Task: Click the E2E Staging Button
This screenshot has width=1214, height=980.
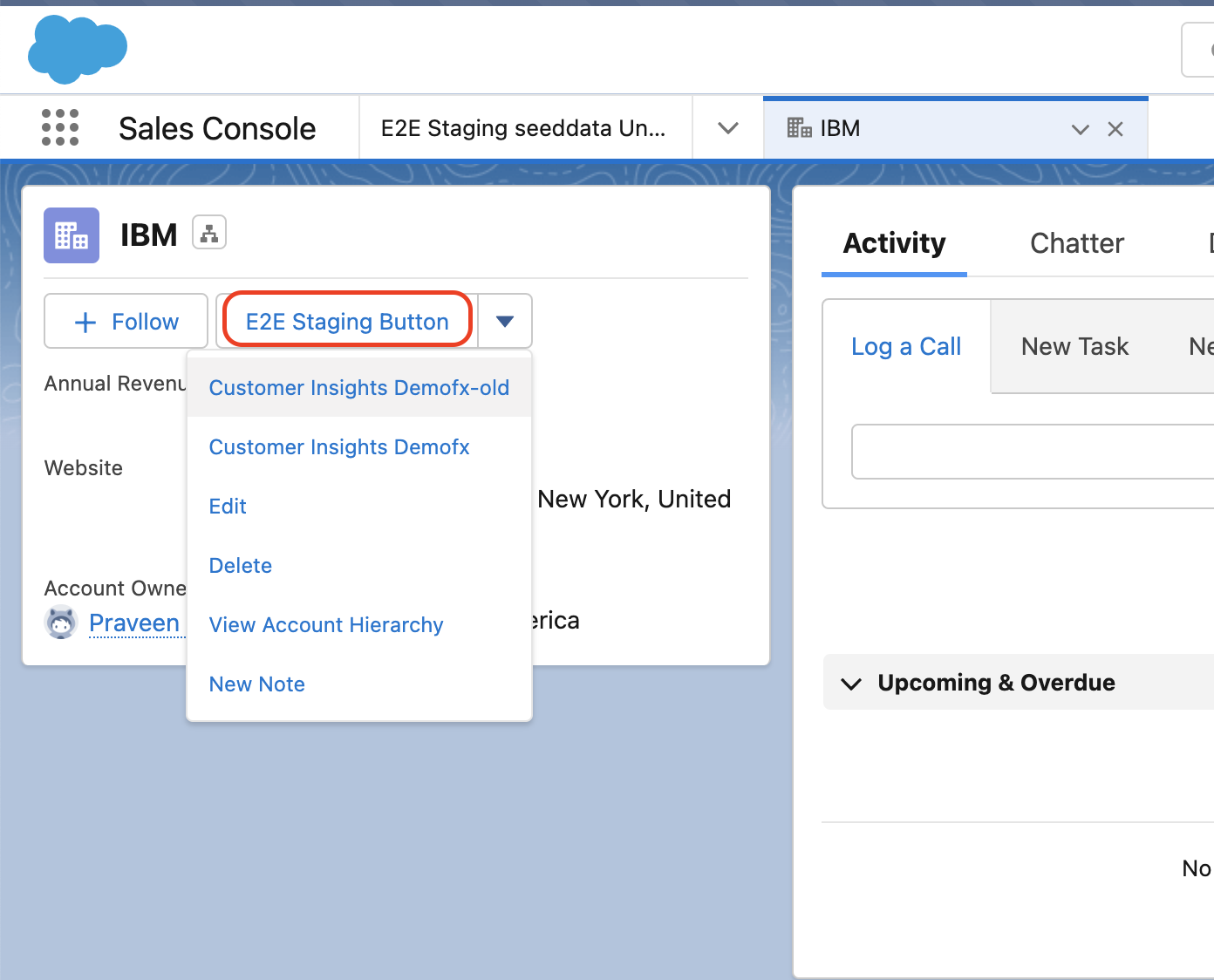Action: [347, 322]
